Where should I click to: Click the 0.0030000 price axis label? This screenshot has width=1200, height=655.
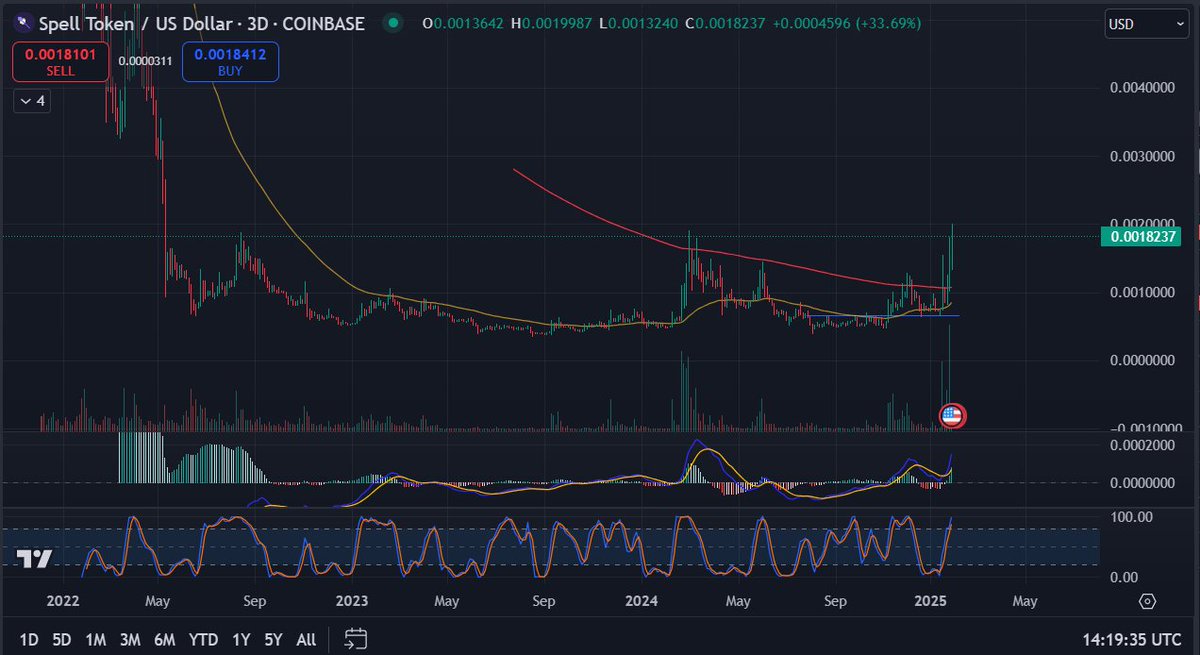point(1143,157)
